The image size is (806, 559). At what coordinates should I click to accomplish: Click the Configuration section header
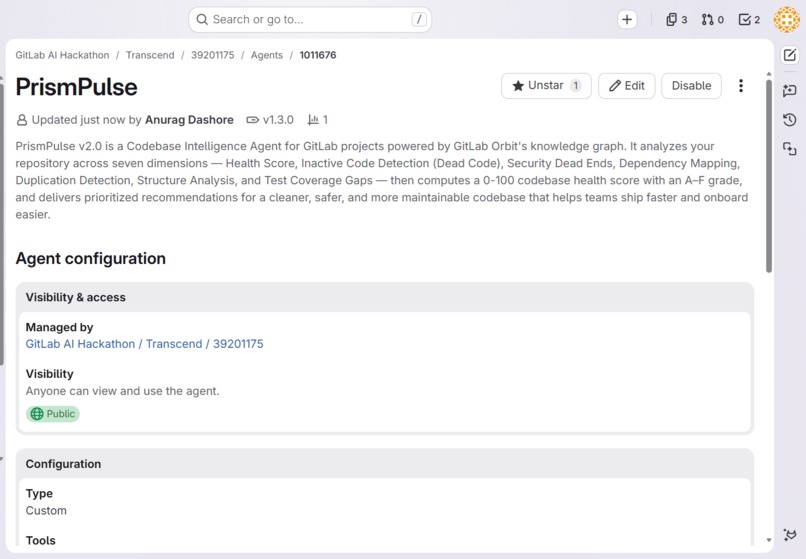pyautogui.click(x=63, y=464)
